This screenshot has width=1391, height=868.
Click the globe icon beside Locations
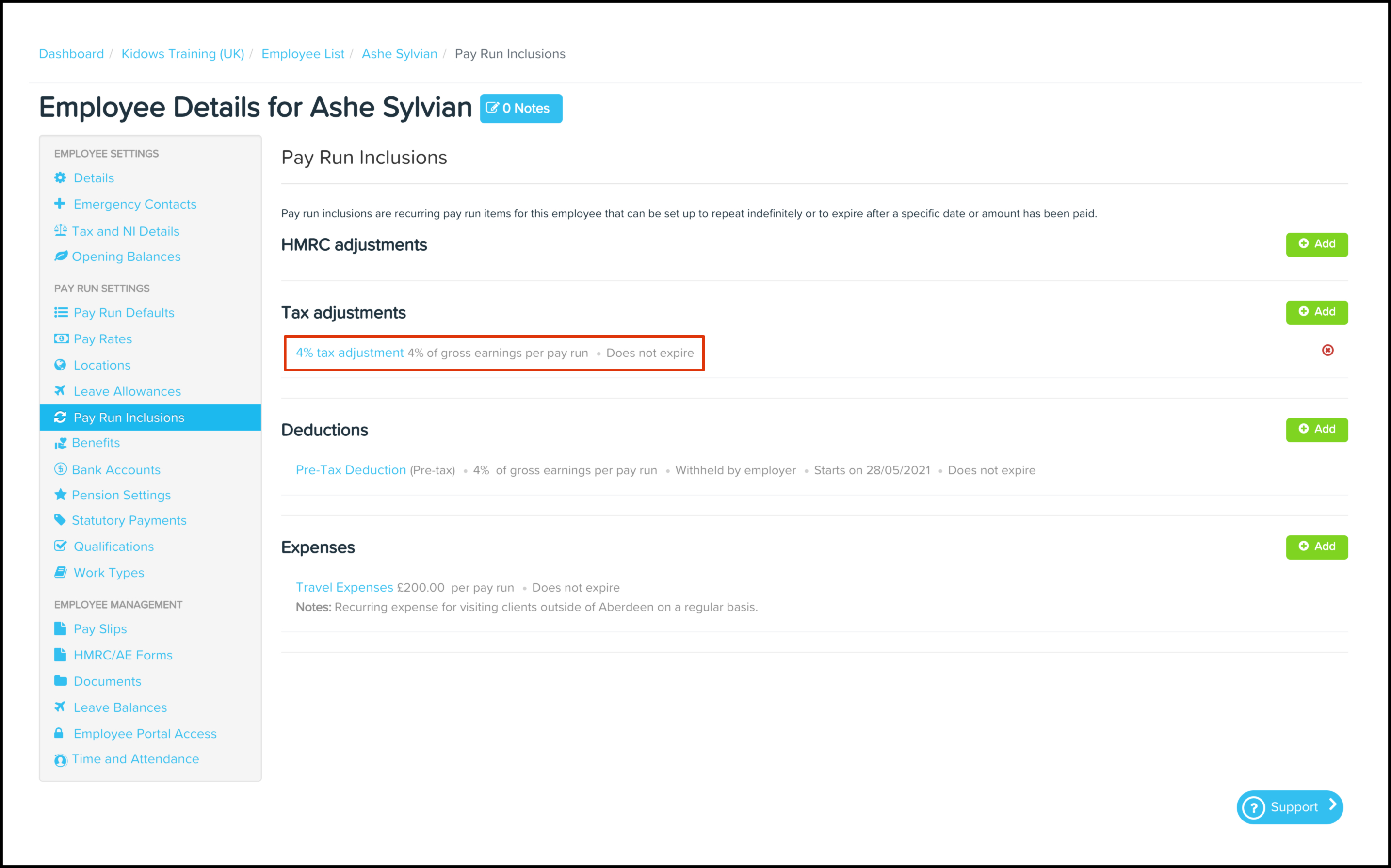click(x=60, y=365)
